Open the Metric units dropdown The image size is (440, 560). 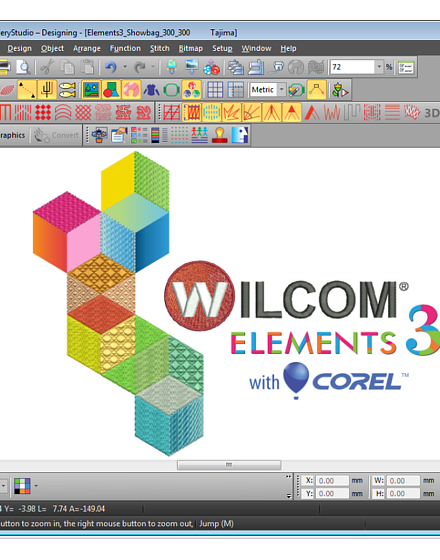(282, 89)
